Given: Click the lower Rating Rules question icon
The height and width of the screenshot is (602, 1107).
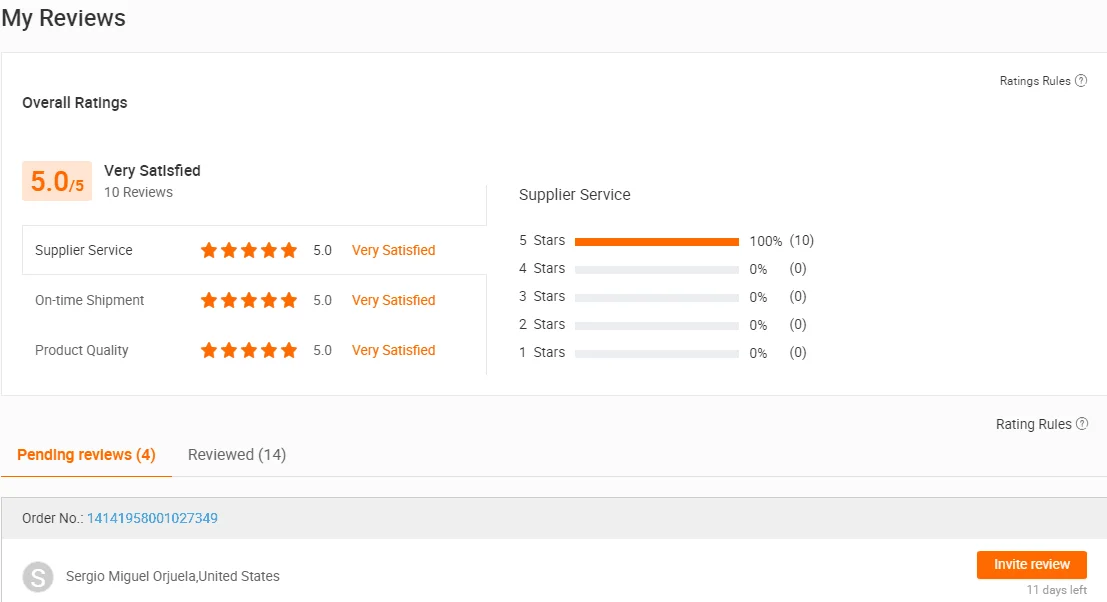Looking at the screenshot, I should click(1081, 424).
